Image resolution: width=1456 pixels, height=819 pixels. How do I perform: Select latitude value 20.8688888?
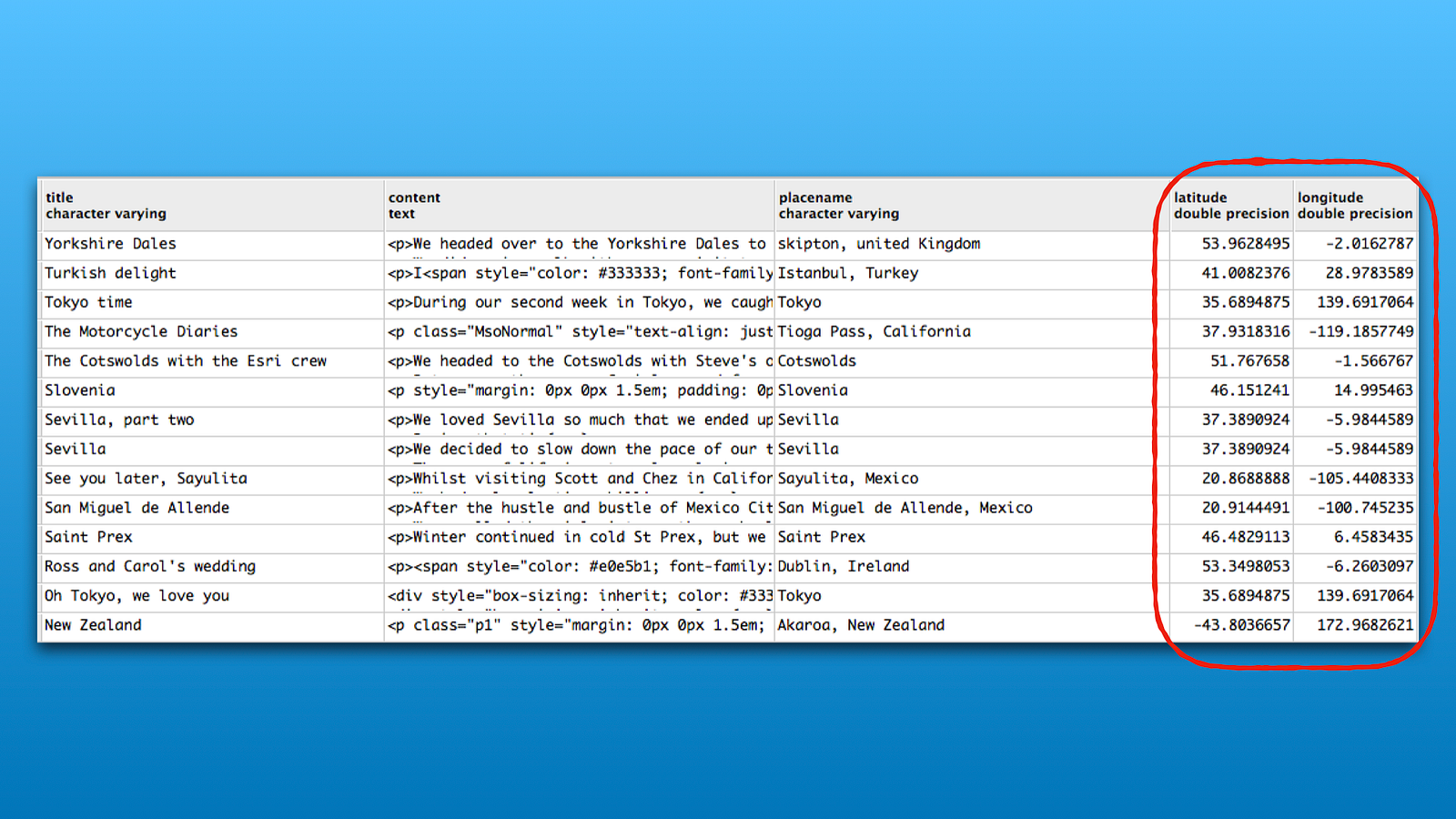click(1231, 479)
